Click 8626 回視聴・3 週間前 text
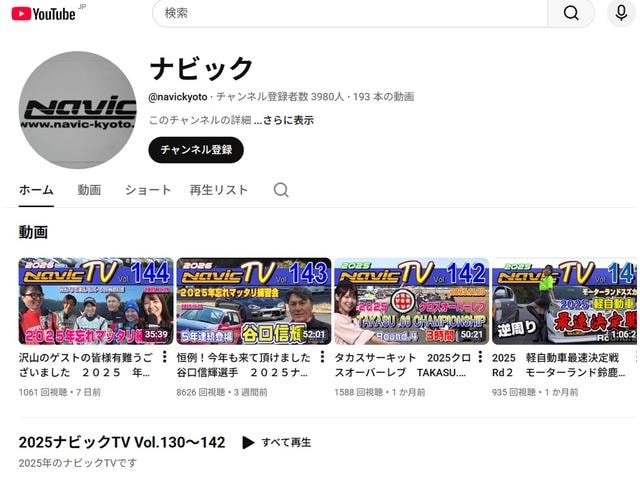This screenshot has width=640, height=480. tap(222, 392)
